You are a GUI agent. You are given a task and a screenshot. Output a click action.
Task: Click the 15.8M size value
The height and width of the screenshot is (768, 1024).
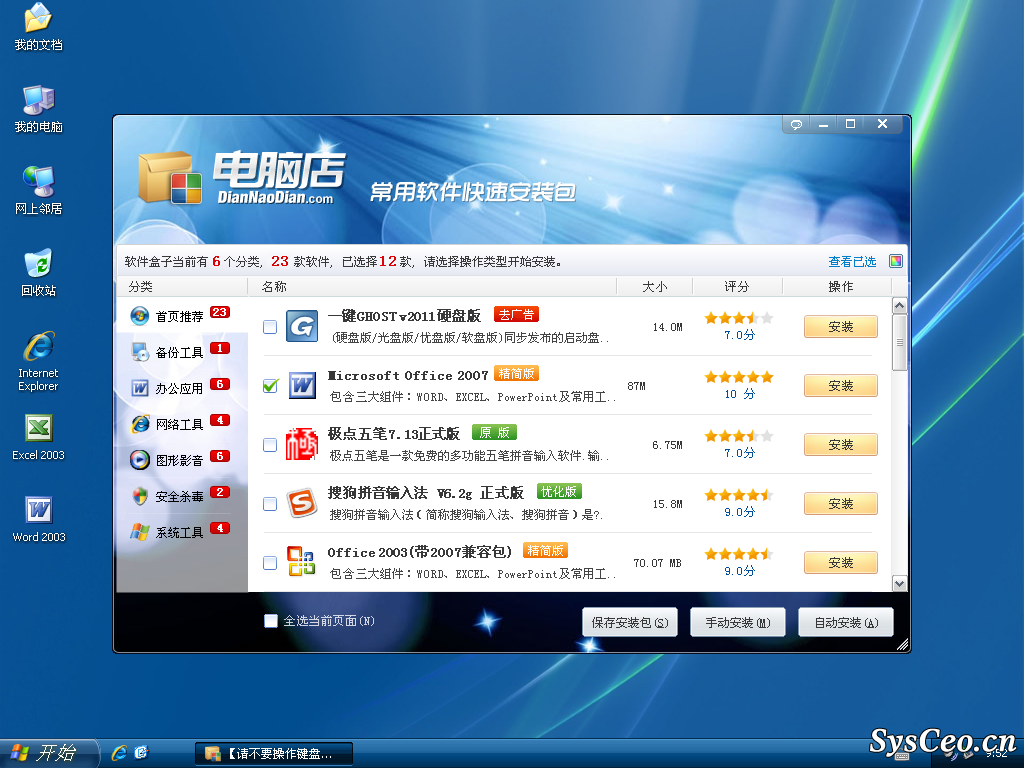[667, 504]
